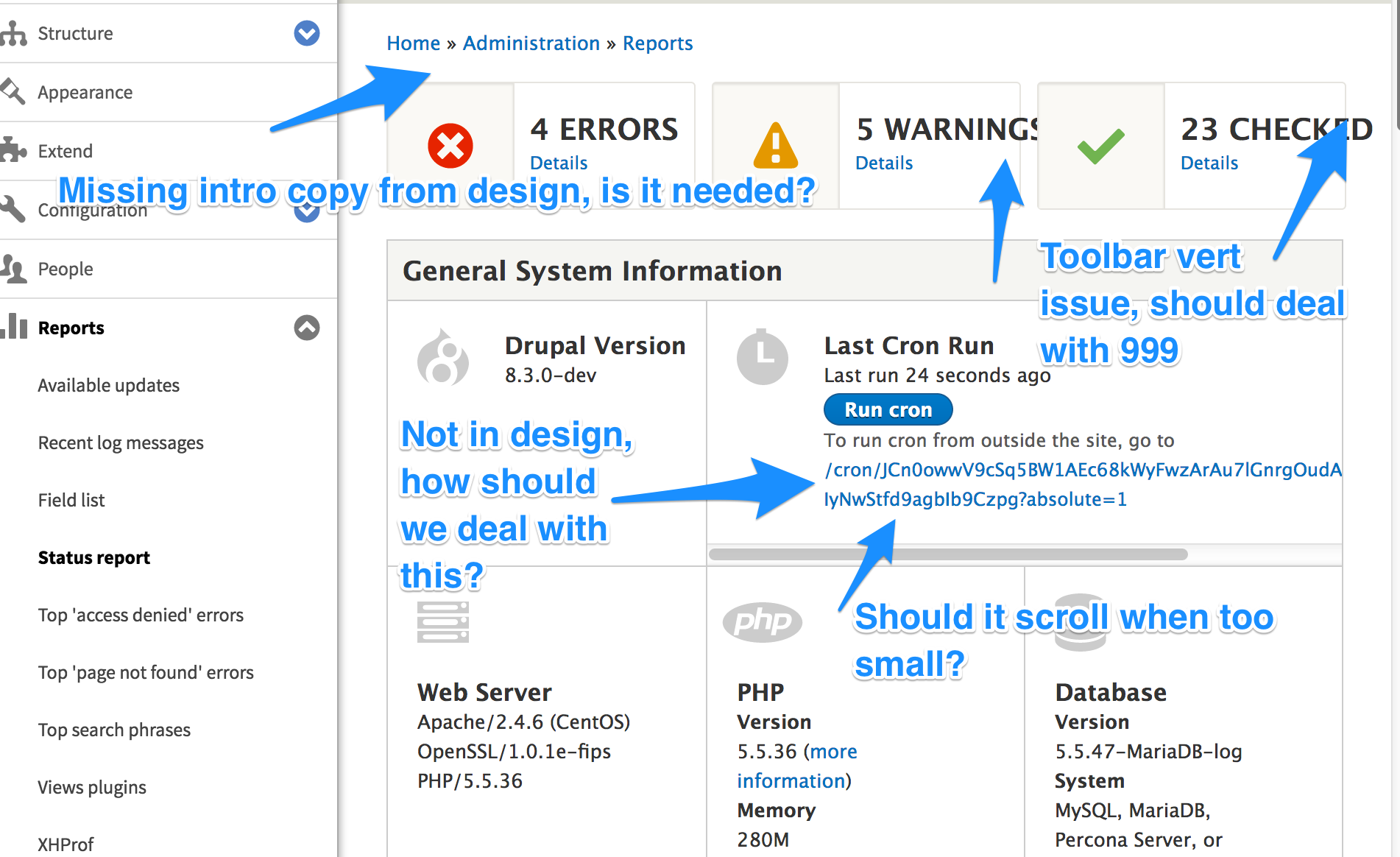Click the People silhouette icon
Image resolution: width=1400 pixels, height=857 pixels.
coord(13,269)
